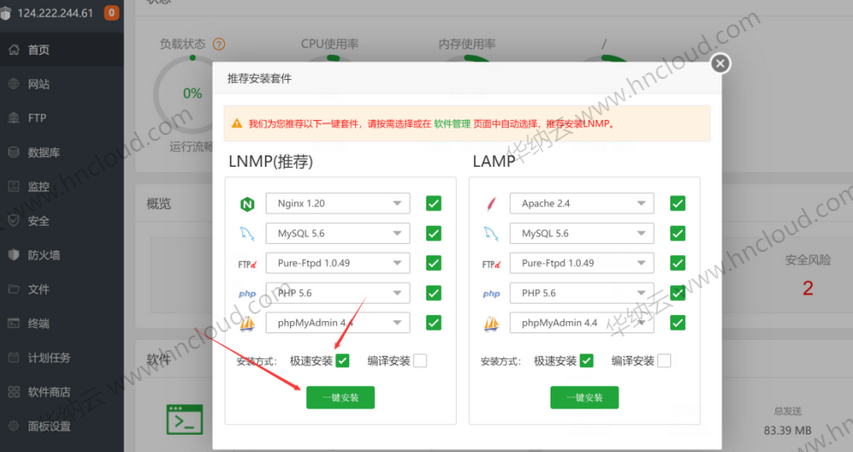Uncheck the Apache 2.4 checkbox in LAMP
The width and height of the screenshot is (853, 452).
678,203
